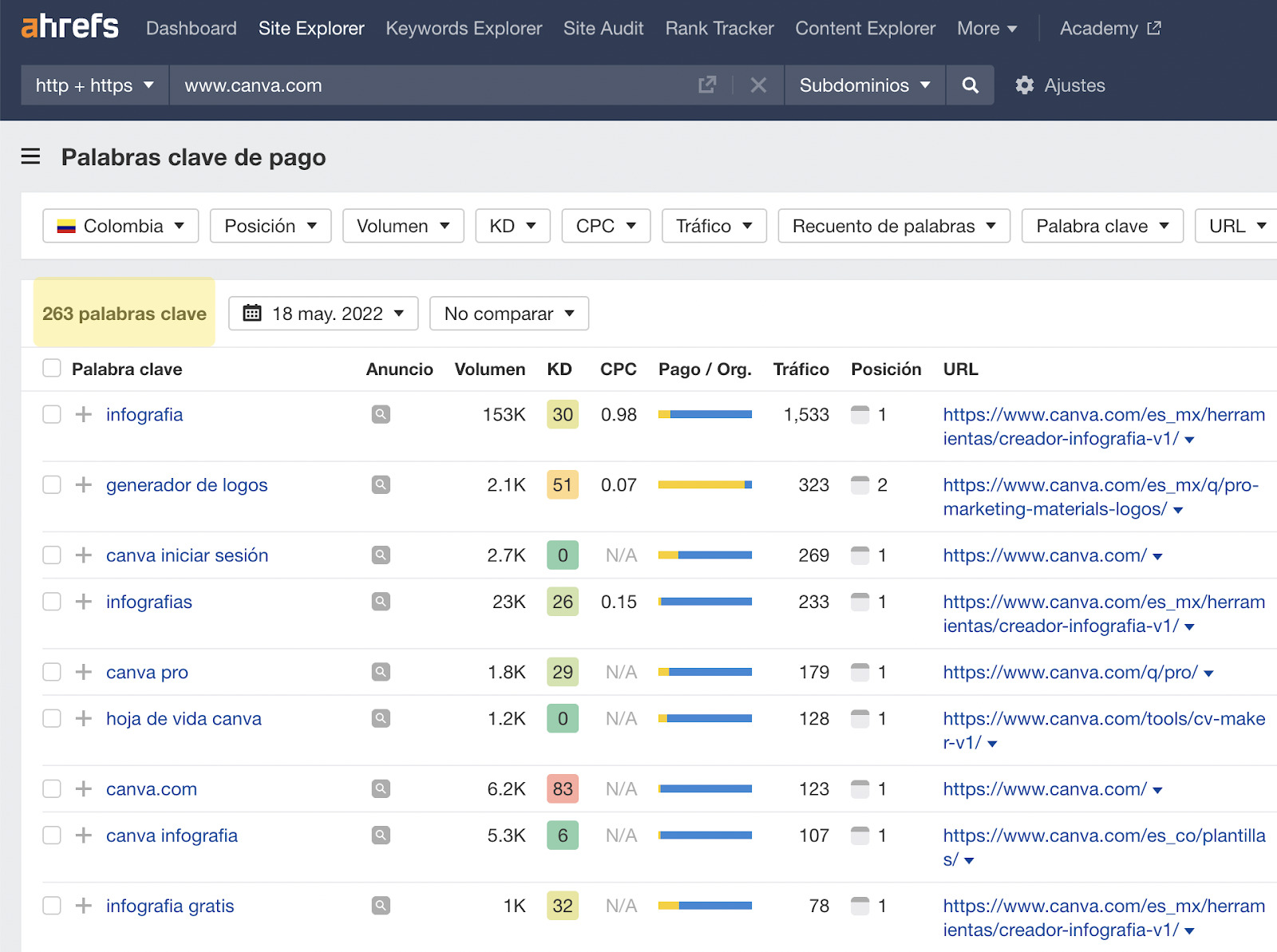Open the Tráfico filter dropdown

714,226
